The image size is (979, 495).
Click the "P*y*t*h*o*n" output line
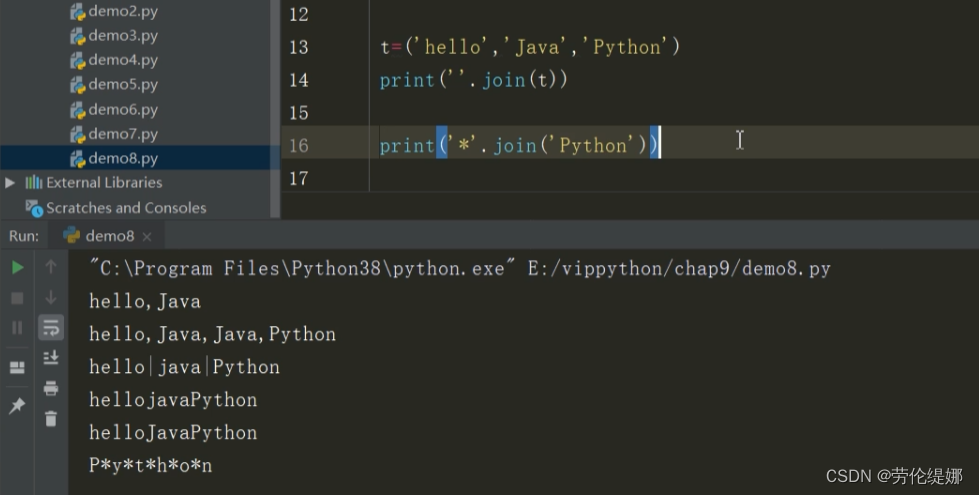pos(150,465)
